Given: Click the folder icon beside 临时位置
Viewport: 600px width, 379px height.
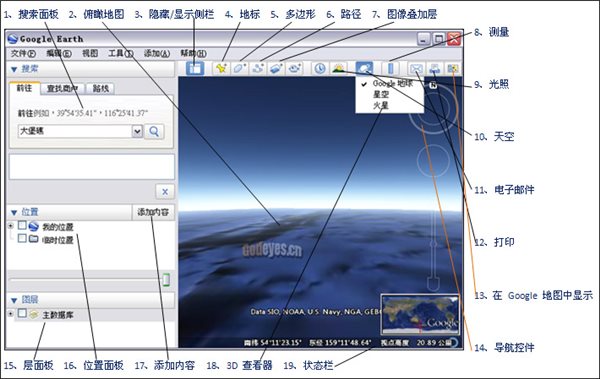Looking at the screenshot, I should coord(34,239).
